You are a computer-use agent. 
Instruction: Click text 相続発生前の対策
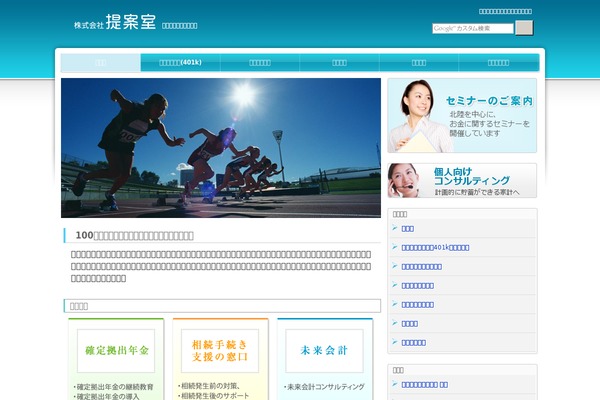click(209, 386)
